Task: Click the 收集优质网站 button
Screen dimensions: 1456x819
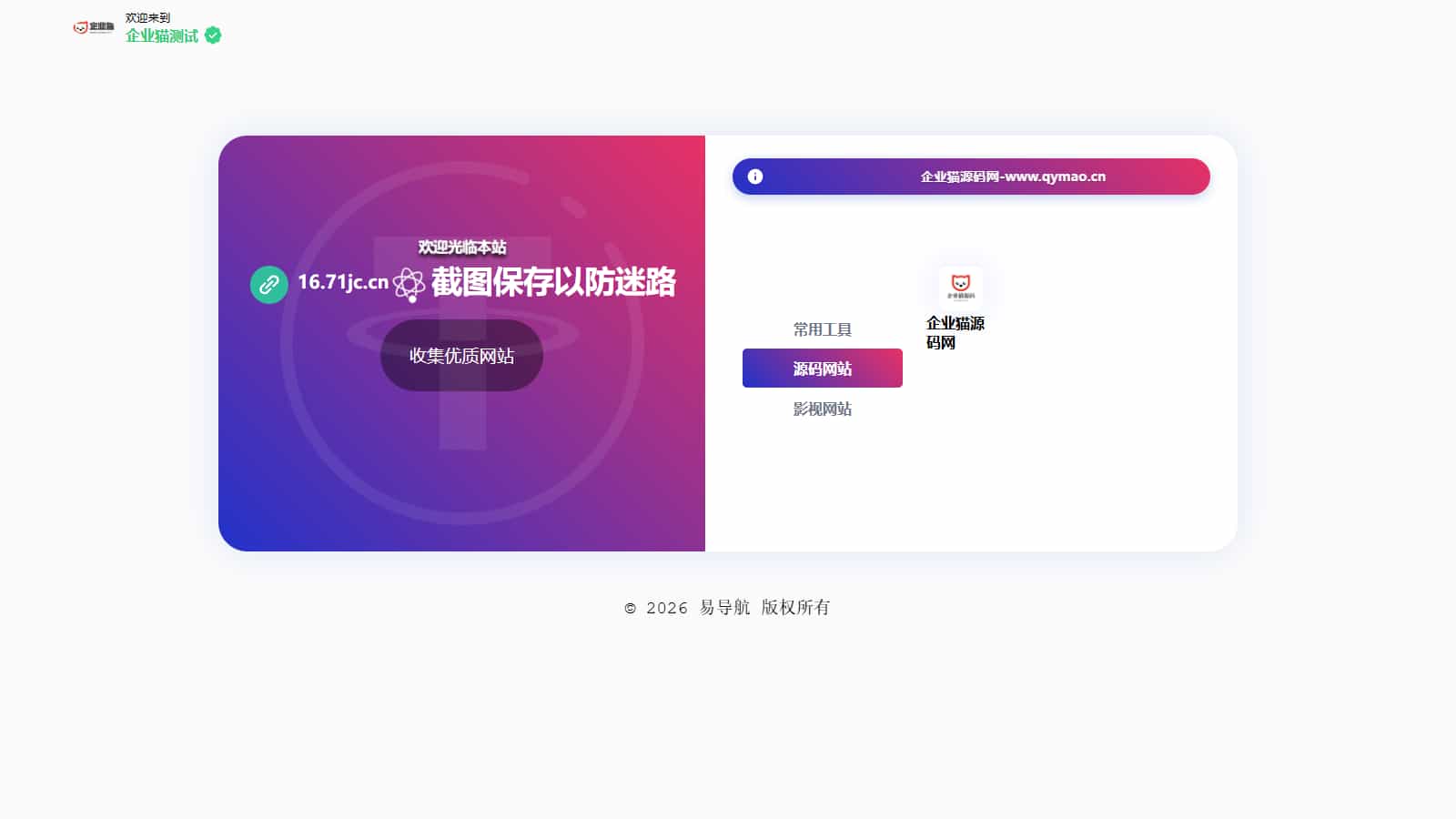Action: [461, 356]
